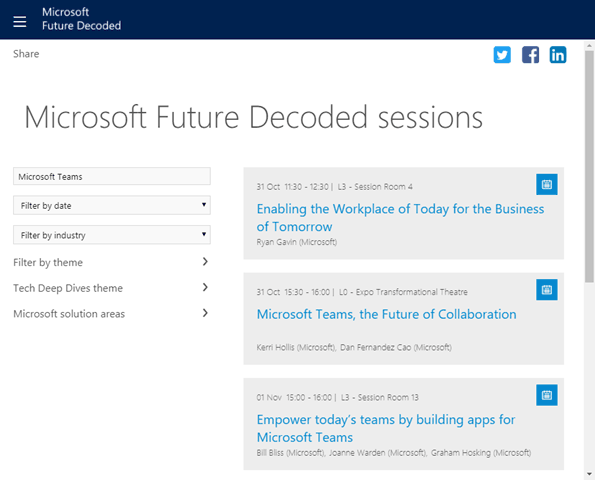Click speaker name Dan Fernandez Cao (Microsoft)

click(396, 347)
